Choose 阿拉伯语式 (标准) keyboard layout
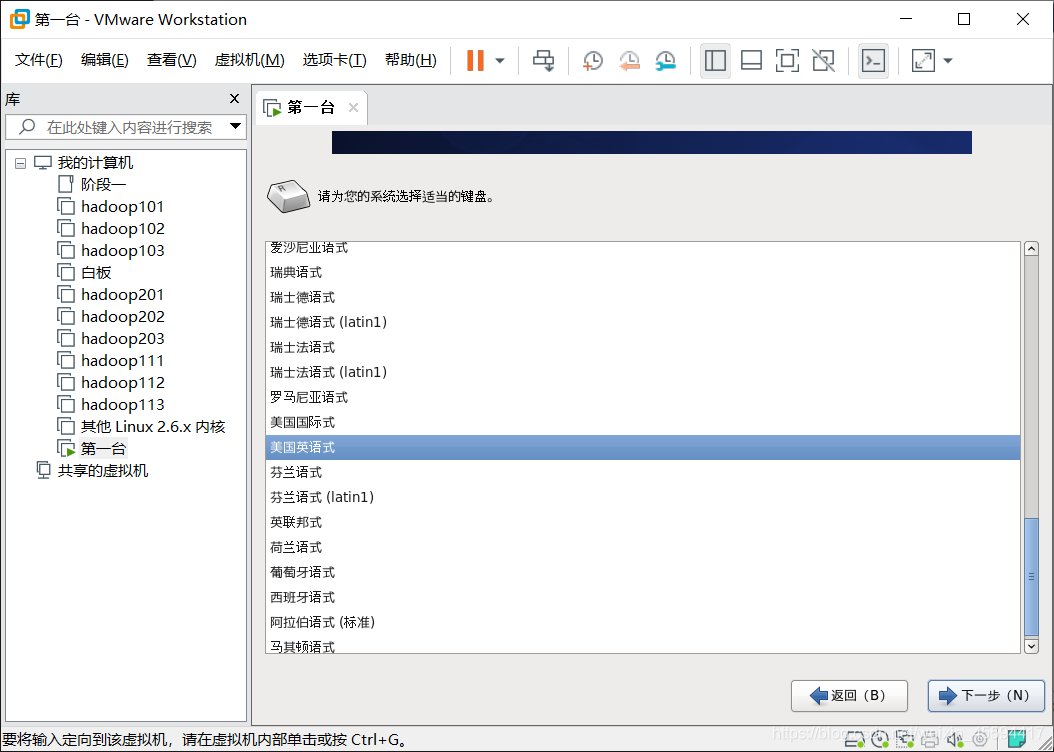This screenshot has width=1054, height=752. pos(643,622)
